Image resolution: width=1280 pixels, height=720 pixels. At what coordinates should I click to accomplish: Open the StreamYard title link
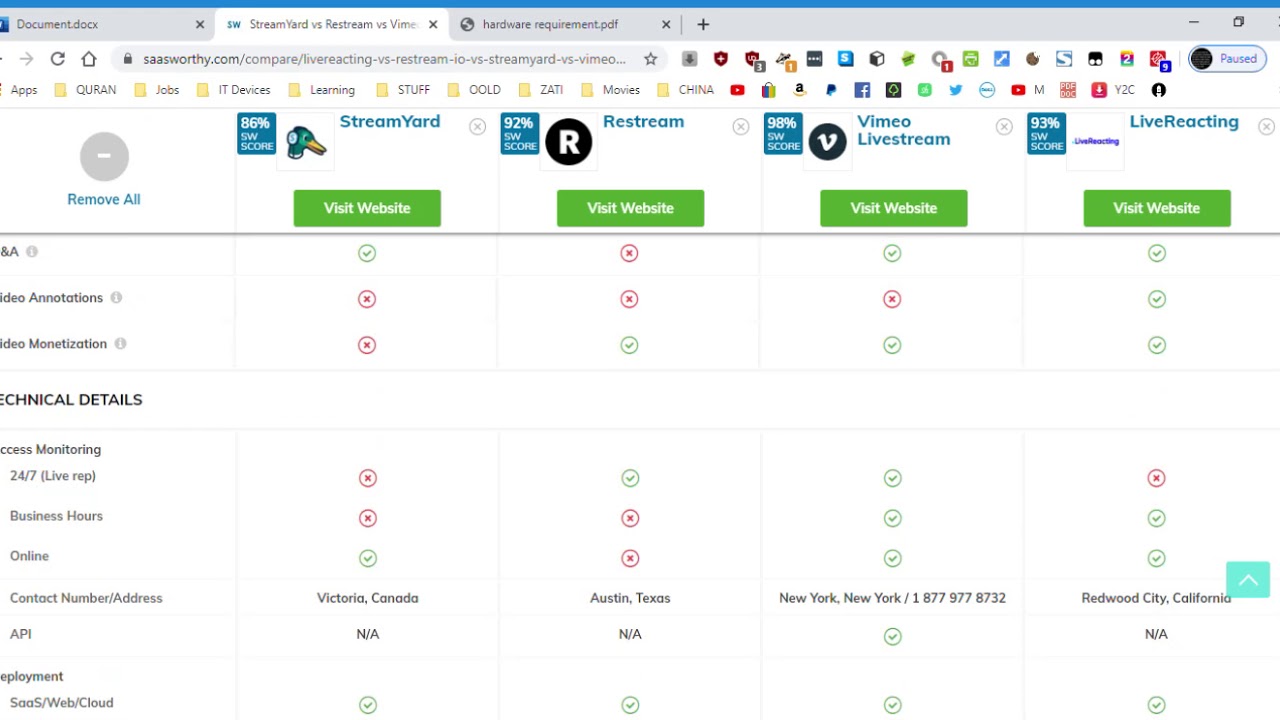390,122
